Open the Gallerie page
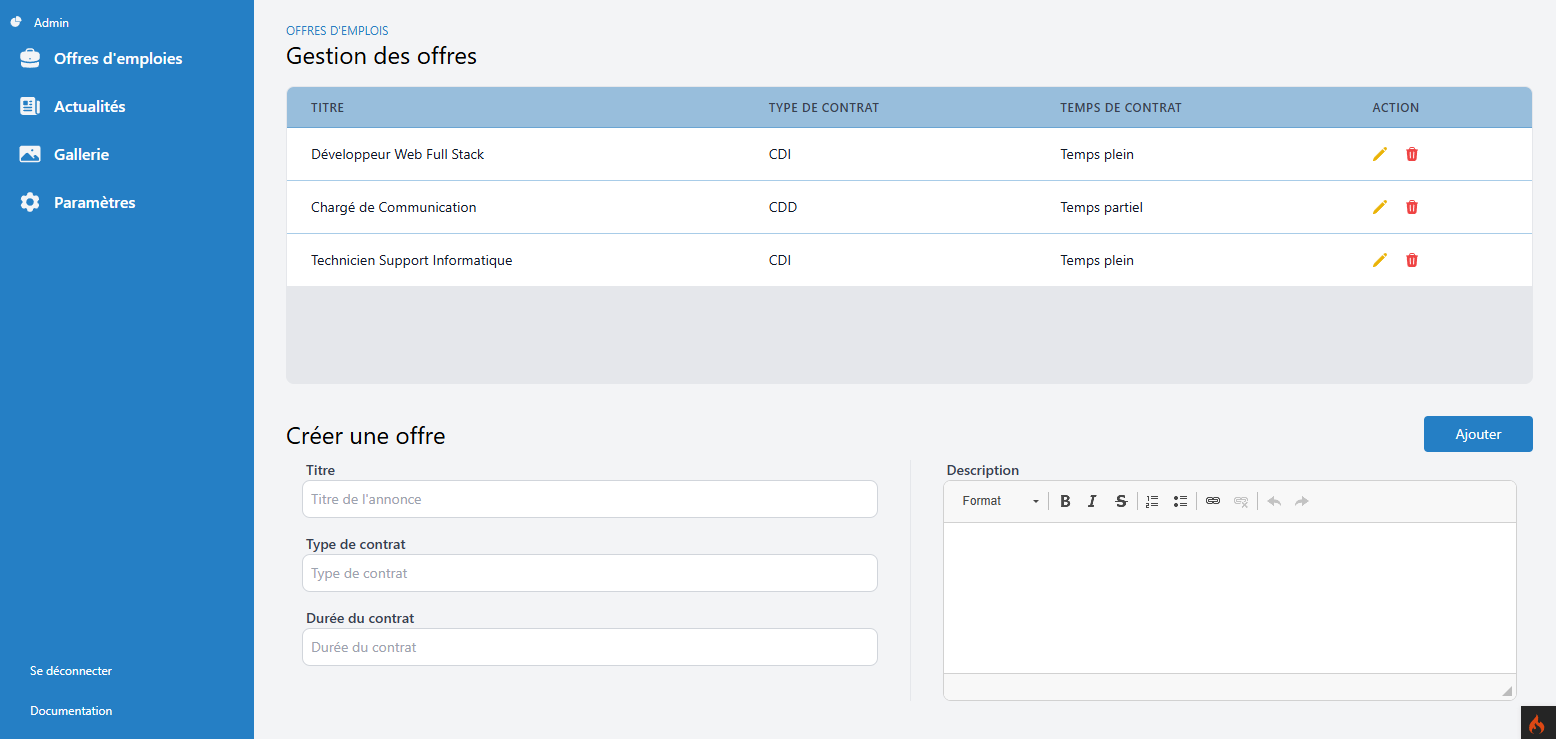1556x739 pixels. [x=81, y=155]
